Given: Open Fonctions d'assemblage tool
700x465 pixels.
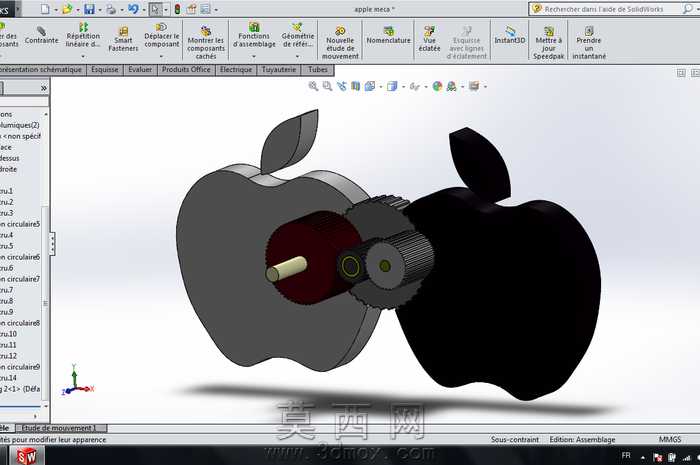Looking at the screenshot, I should click(x=254, y=35).
